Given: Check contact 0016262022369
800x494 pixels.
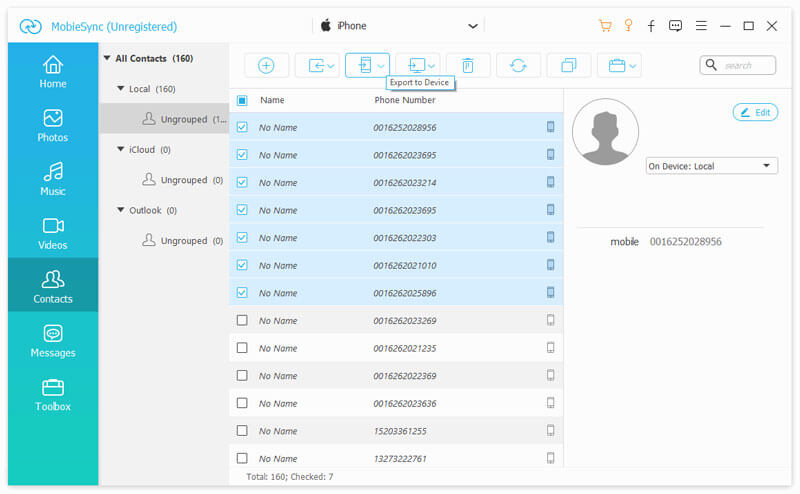Looking at the screenshot, I should click(x=242, y=375).
